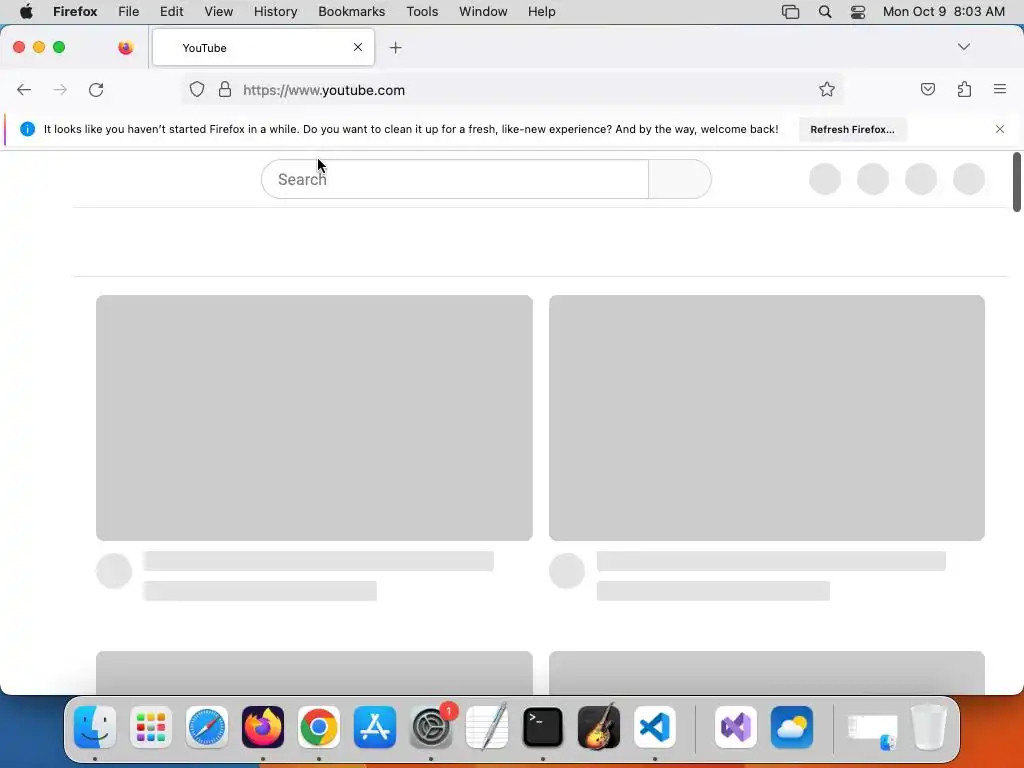Click the page vertical scrollbar thumb
Screen dimensions: 1024x768
coord(1016,182)
